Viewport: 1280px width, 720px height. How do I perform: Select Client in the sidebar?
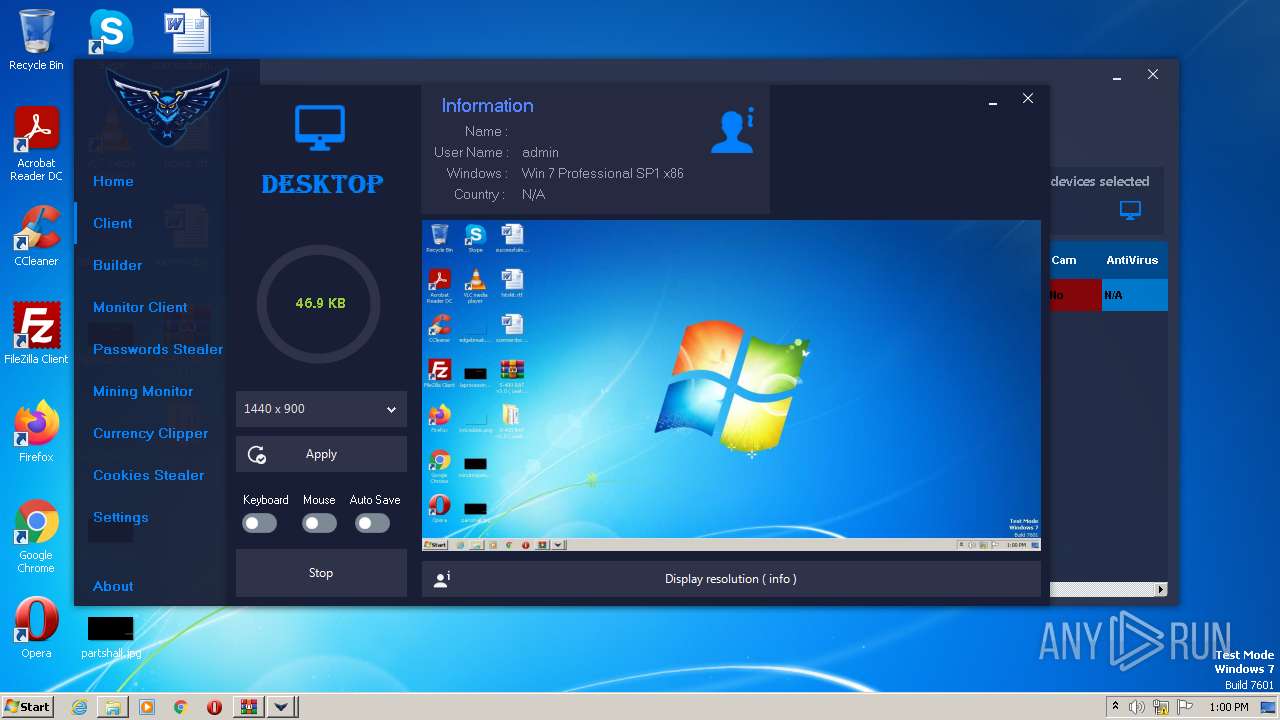coord(112,223)
